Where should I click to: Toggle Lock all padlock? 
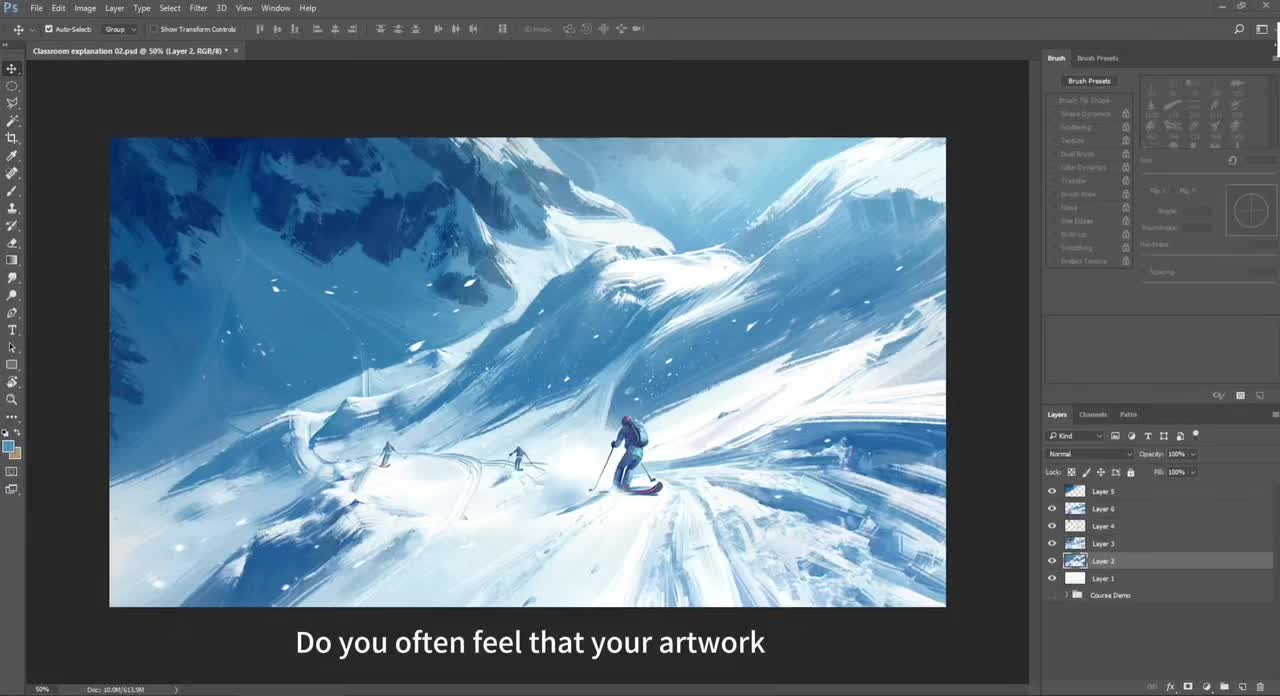pos(1131,472)
